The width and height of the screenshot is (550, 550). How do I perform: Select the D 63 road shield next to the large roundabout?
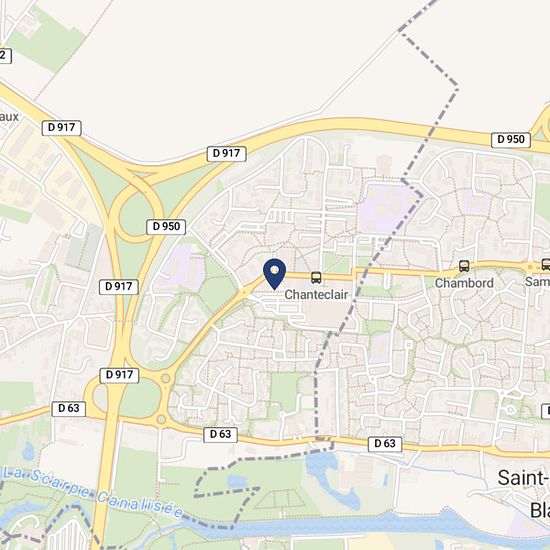pyautogui.click(x=69, y=408)
